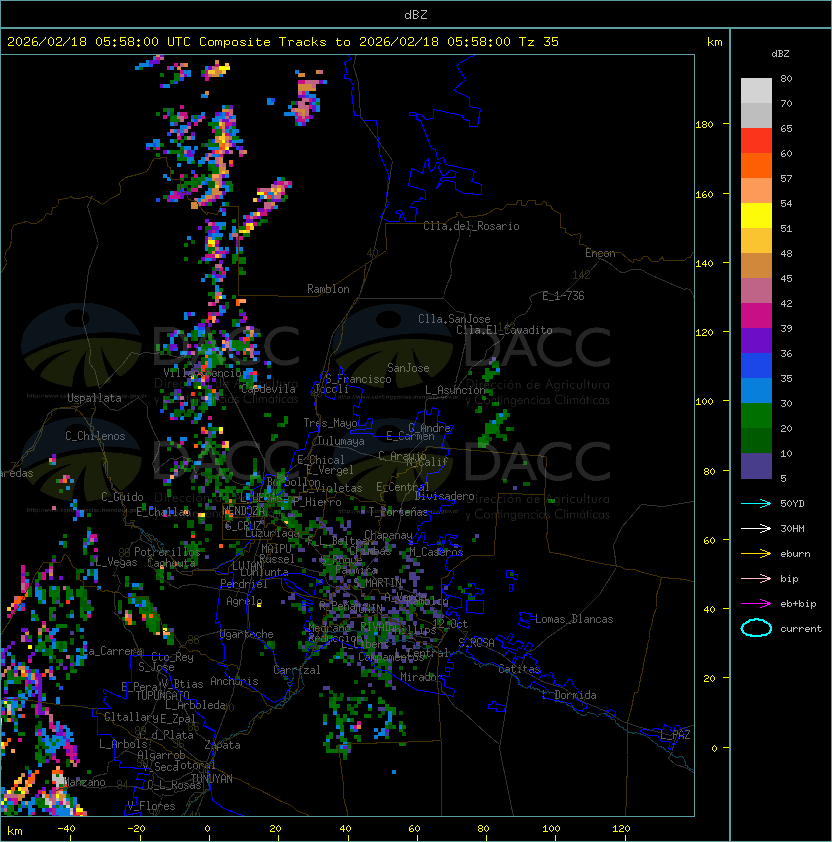This screenshot has height=842, width=832.
Task: Pick the dark green 20–10 dBZ swatch
Action: 756,440
